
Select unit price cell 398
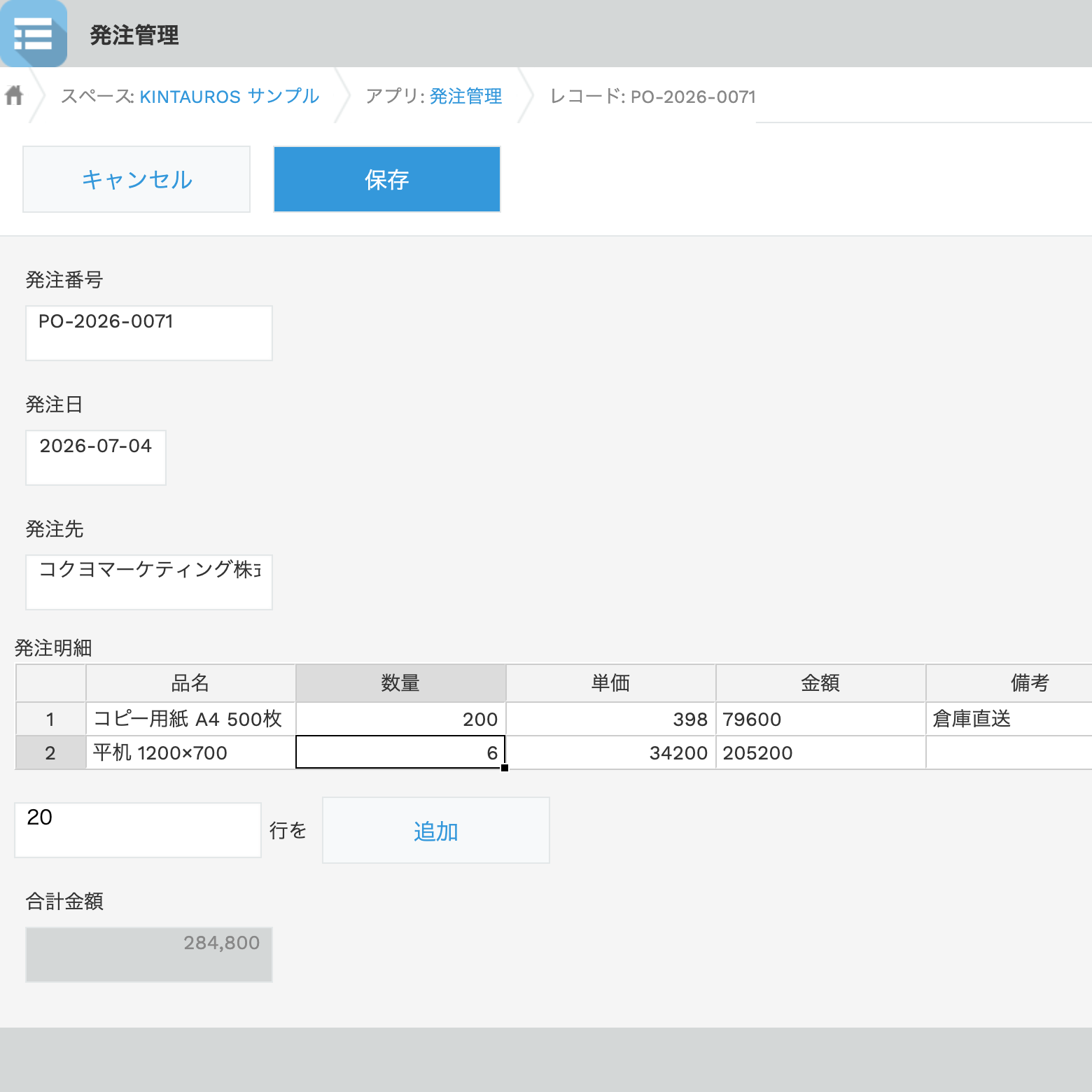tap(610, 719)
